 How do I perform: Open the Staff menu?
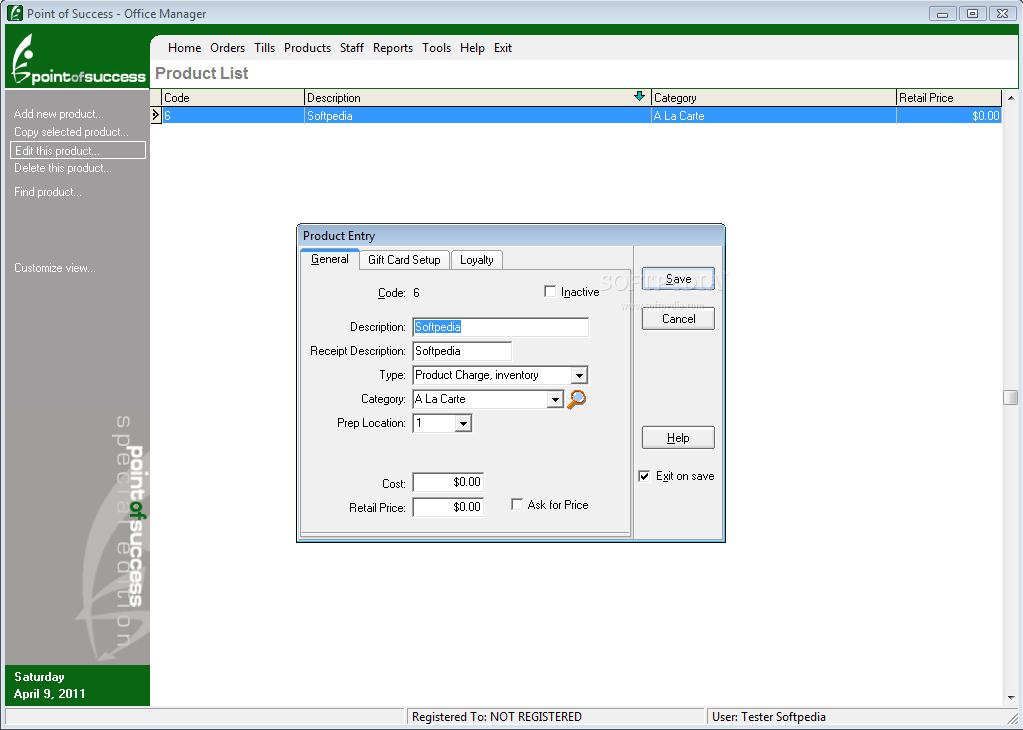[x=352, y=48]
